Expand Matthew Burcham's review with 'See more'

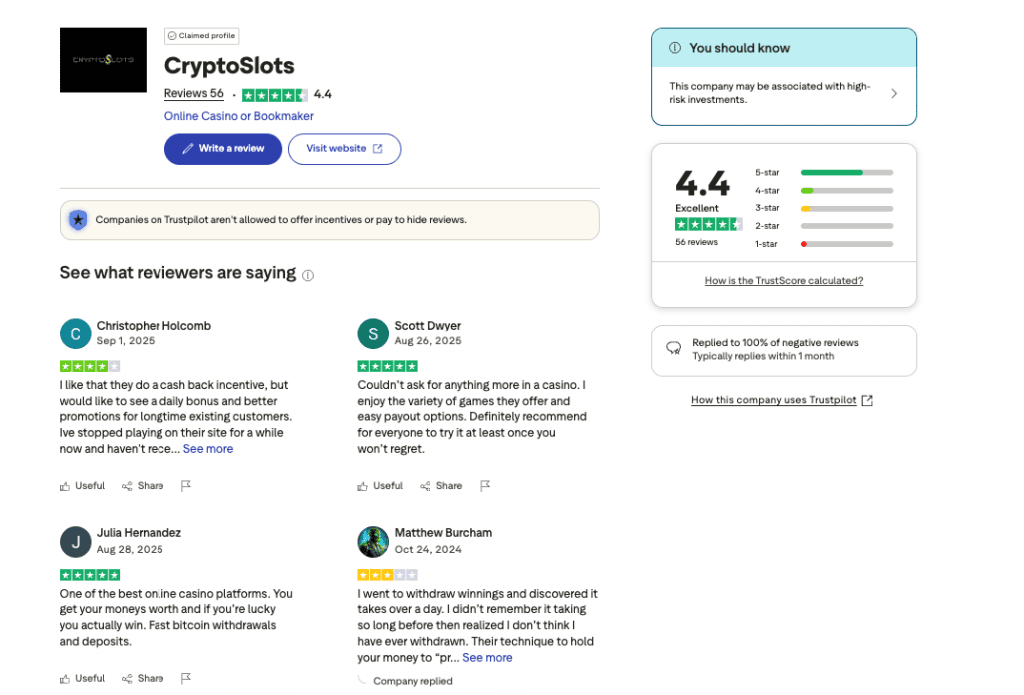pyautogui.click(x=487, y=658)
